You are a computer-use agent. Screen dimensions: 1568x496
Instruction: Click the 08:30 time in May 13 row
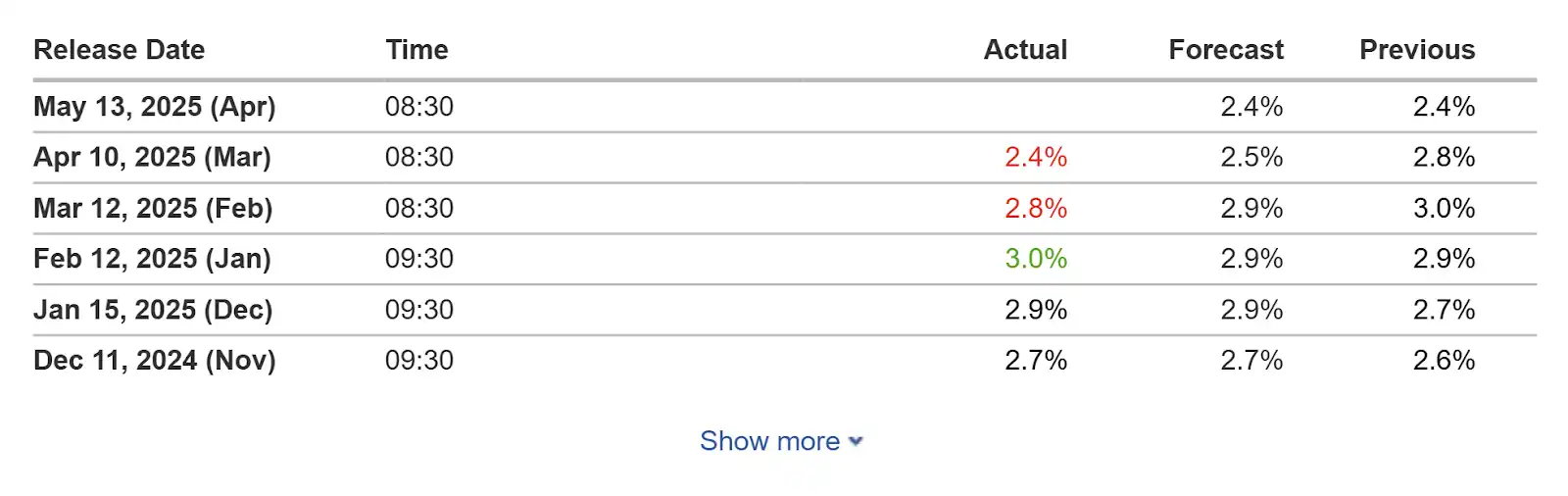418,107
